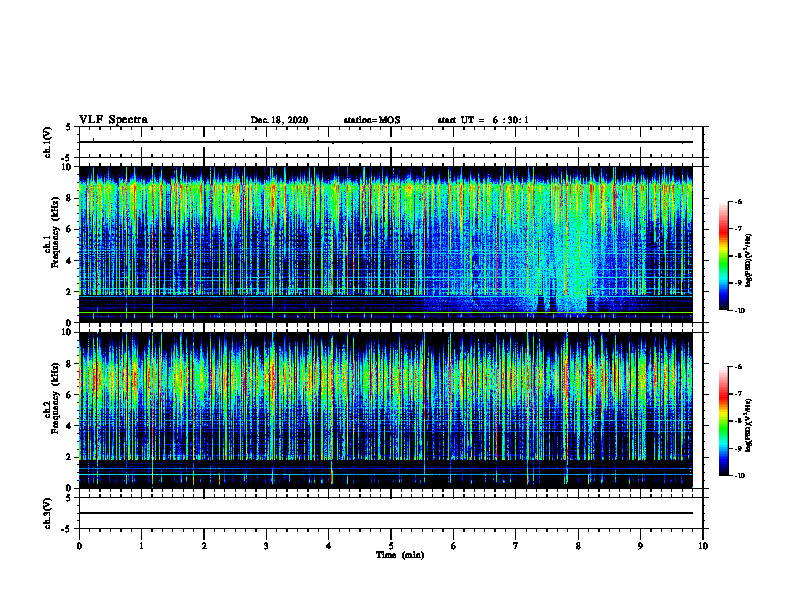
Task: Click the time axis tick label "8"
Action: (x=578, y=546)
